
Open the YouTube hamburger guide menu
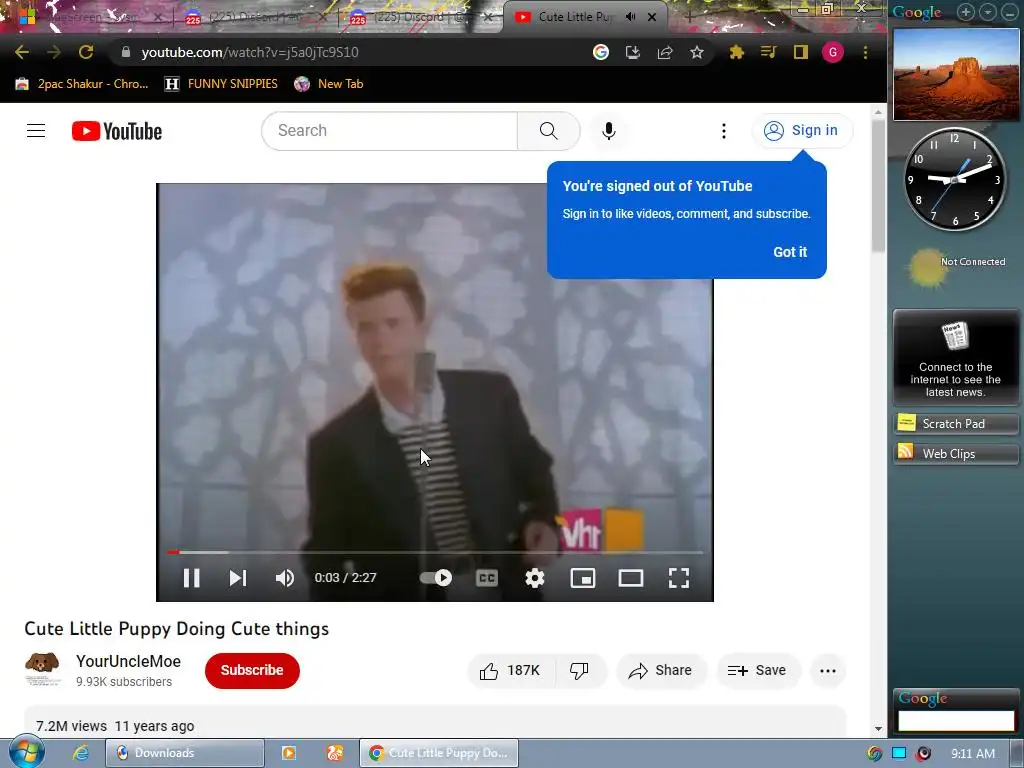tap(36, 131)
